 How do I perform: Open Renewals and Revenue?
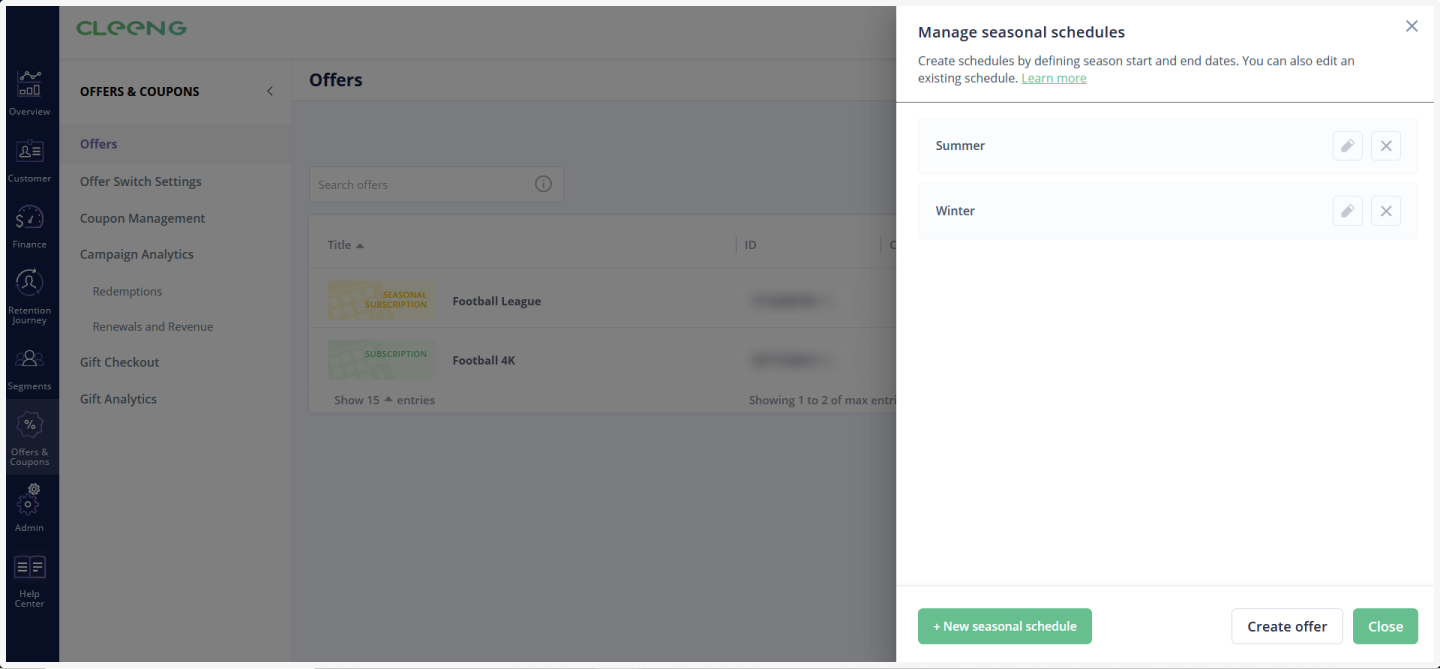(x=153, y=326)
